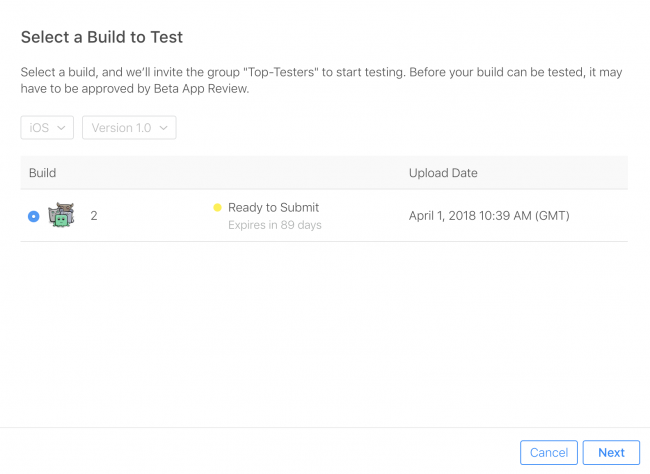Click the word iOS in the platform selector
Viewport: 650px width, 474px height.
[x=39, y=128]
